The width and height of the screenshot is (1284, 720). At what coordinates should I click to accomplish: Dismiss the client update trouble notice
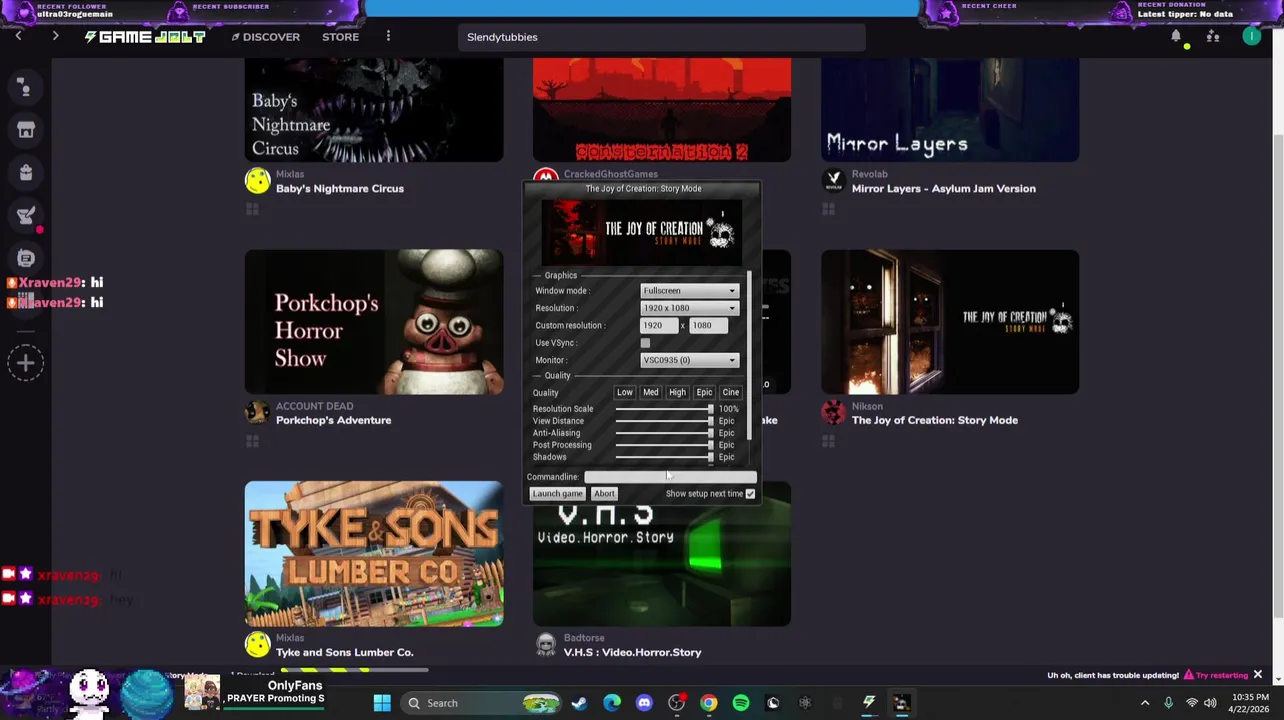[x=1257, y=675]
